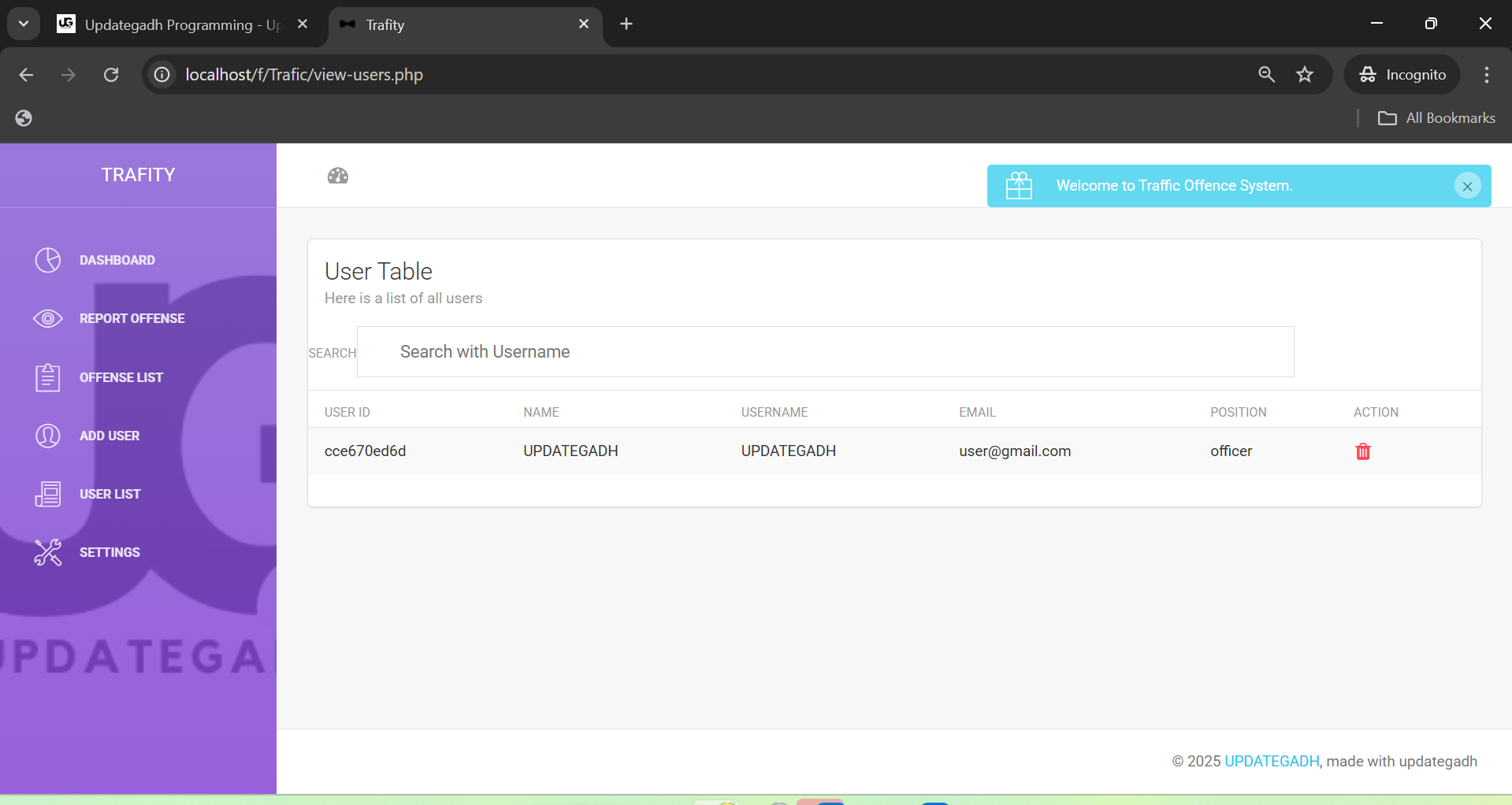This screenshot has height=805, width=1512.
Task: Click the User List document icon
Action: (47, 494)
